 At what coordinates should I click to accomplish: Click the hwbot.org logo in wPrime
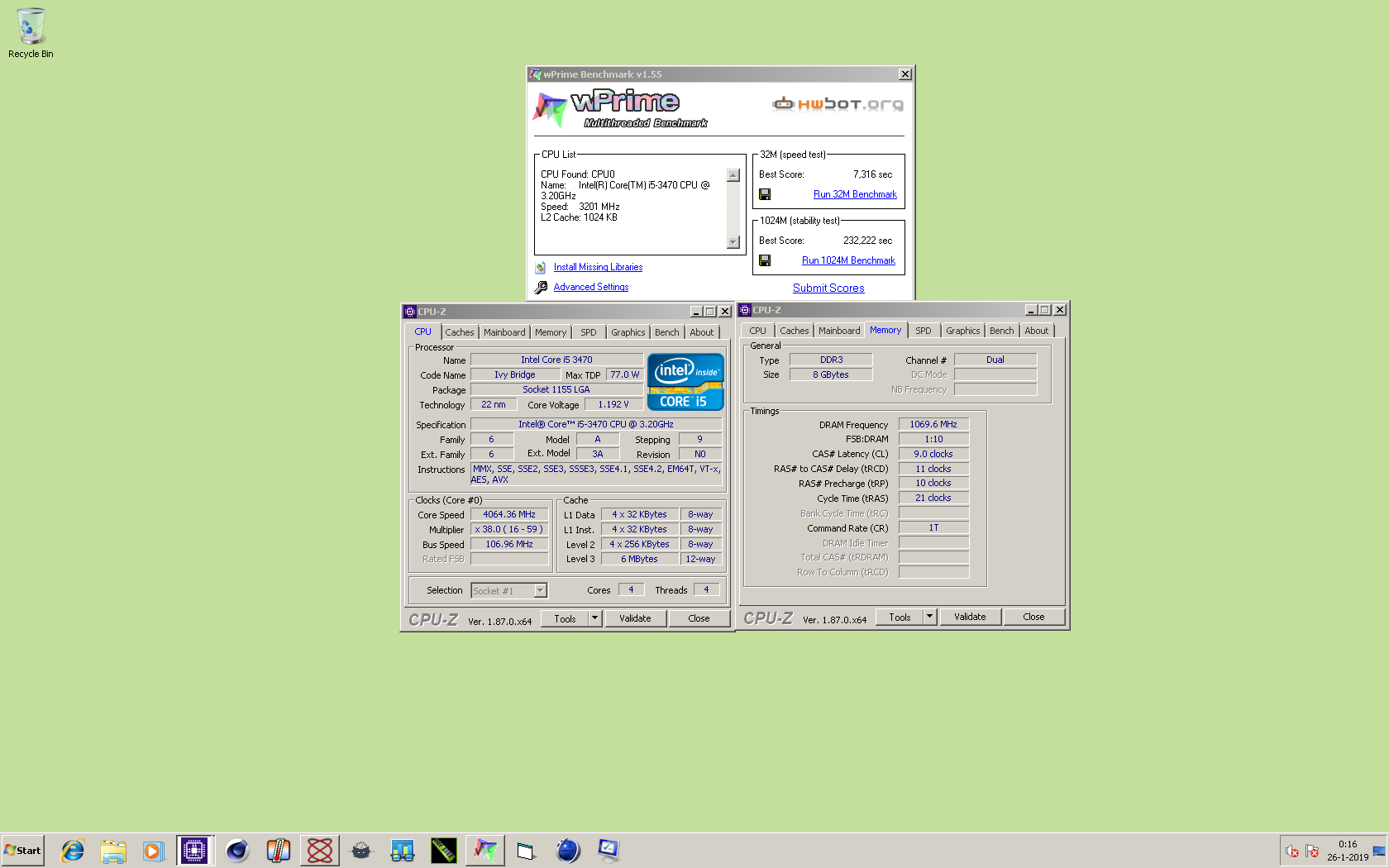(838, 104)
